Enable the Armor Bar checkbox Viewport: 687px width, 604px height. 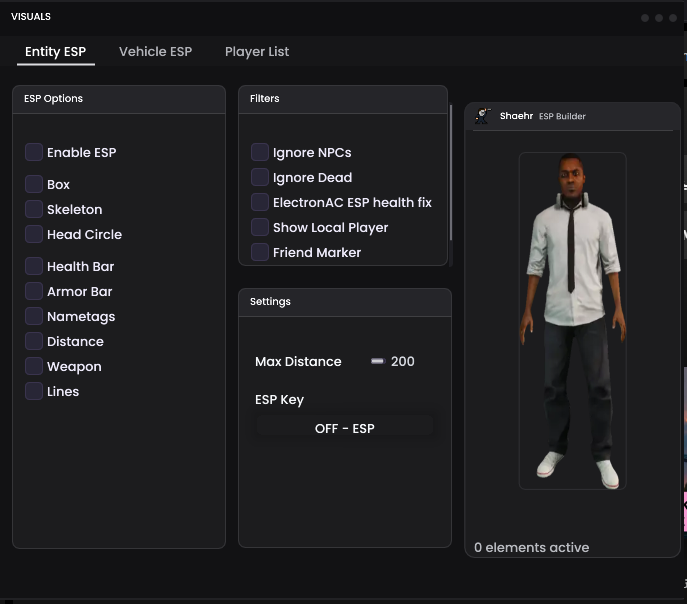[x=34, y=291]
